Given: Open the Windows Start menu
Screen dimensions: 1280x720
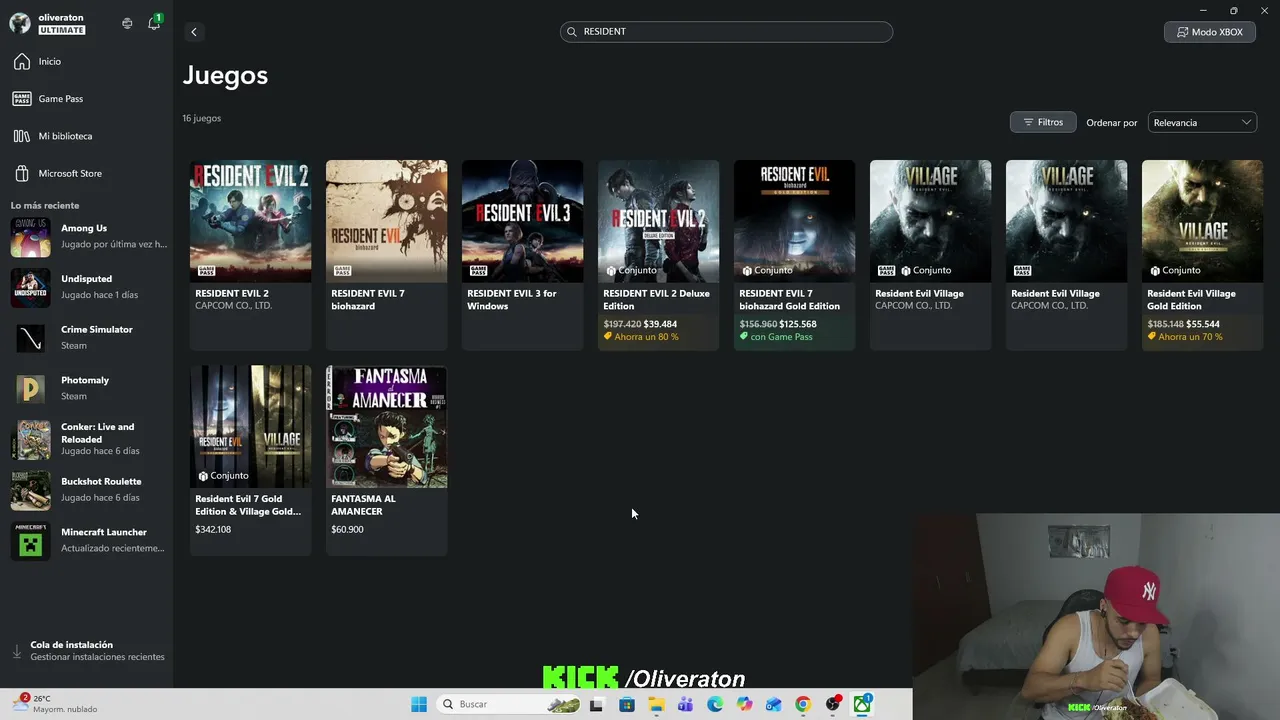Looking at the screenshot, I should point(419,704).
